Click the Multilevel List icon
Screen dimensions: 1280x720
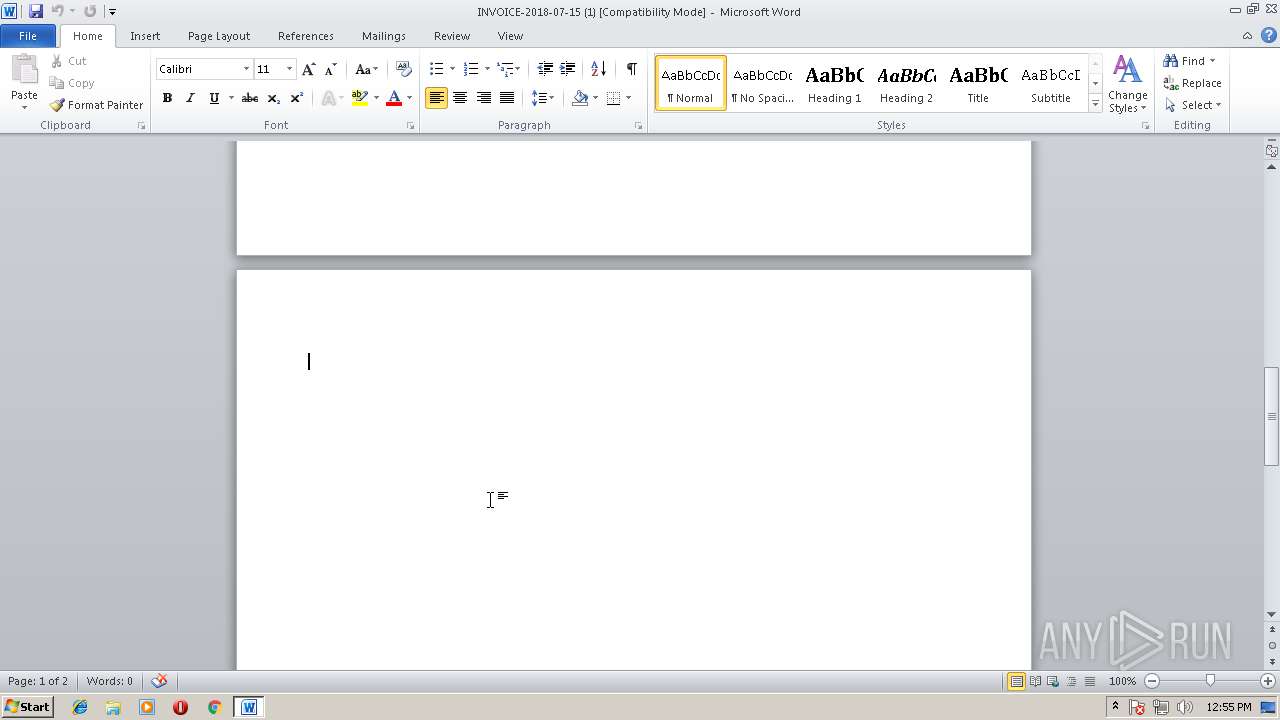(x=505, y=69)
